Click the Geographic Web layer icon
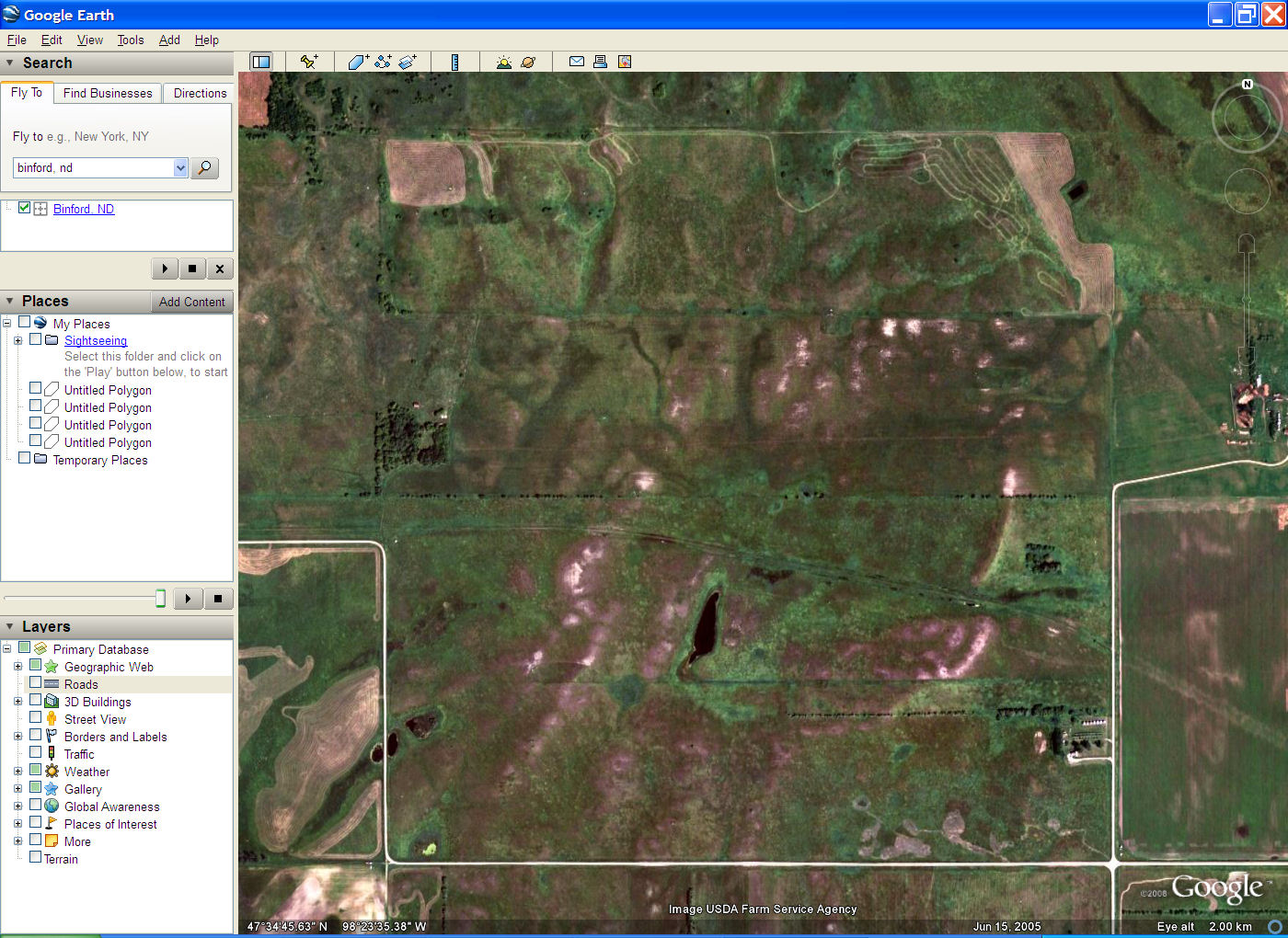The height and width of the screenshot is (938, 1288). click(52, 667)
